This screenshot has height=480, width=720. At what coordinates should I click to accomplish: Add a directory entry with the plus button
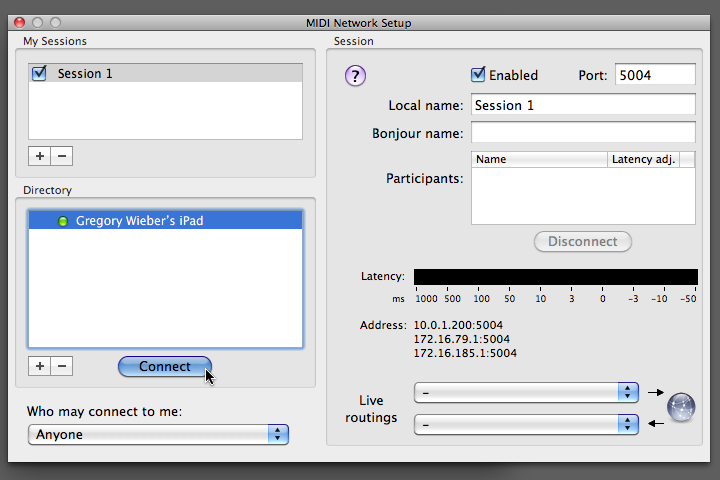tap(40, 366)
